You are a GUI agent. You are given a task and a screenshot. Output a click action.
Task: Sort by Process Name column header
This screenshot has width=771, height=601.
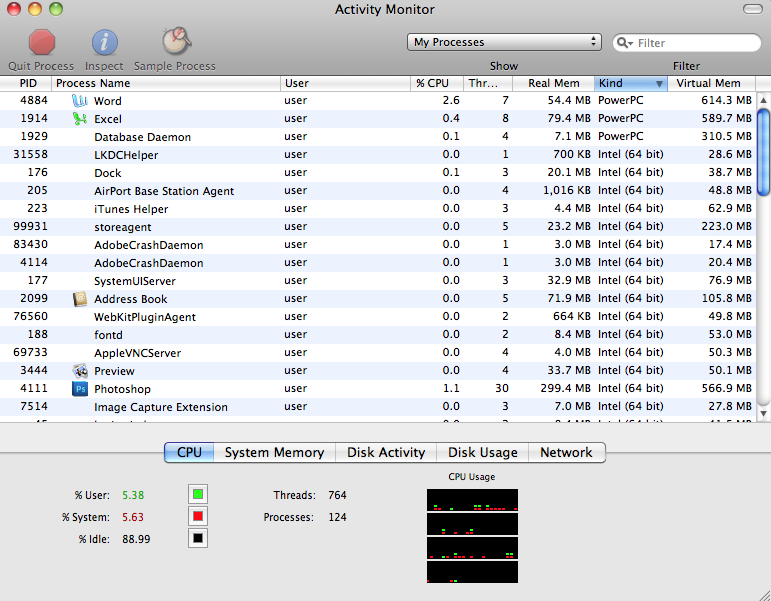pos(166,83)
